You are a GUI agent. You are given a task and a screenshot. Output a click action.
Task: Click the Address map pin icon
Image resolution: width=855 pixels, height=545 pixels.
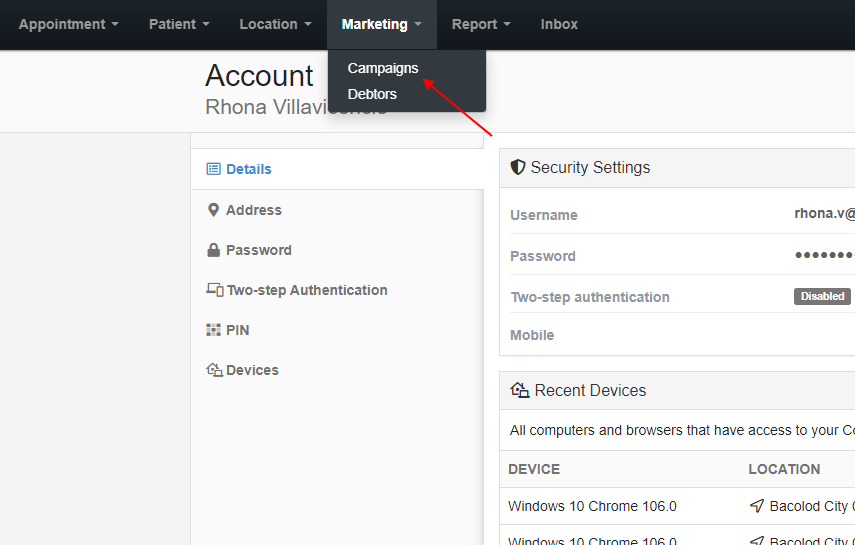click(x=213, y=210)
